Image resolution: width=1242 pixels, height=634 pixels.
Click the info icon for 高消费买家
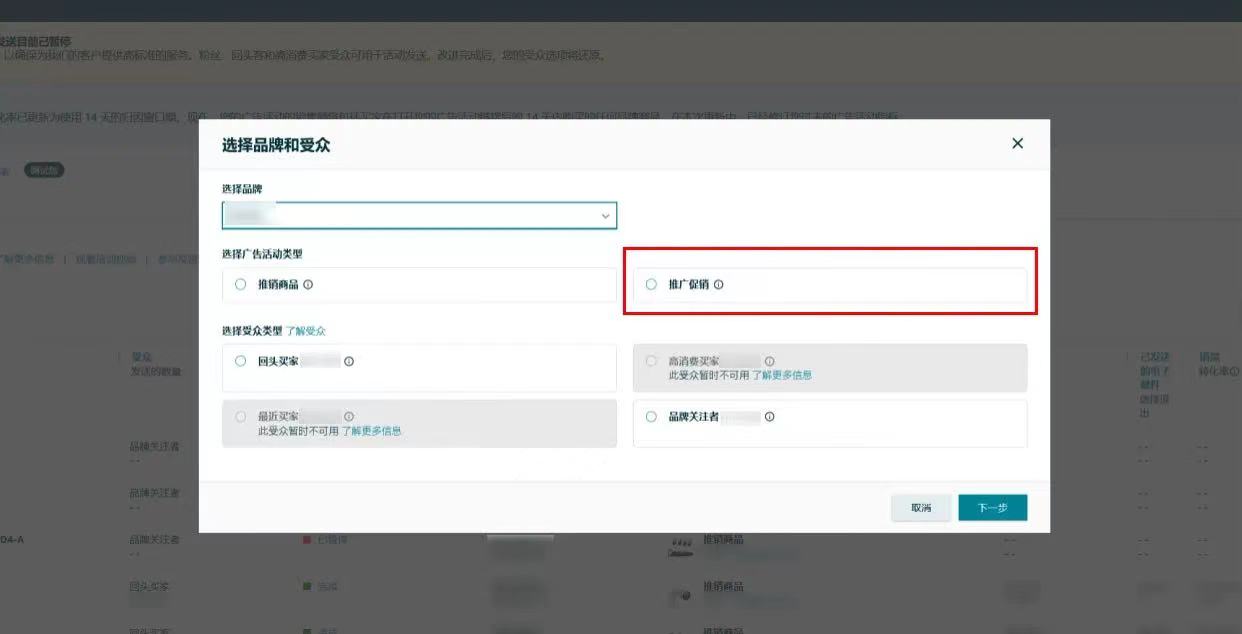click(769, 361)
